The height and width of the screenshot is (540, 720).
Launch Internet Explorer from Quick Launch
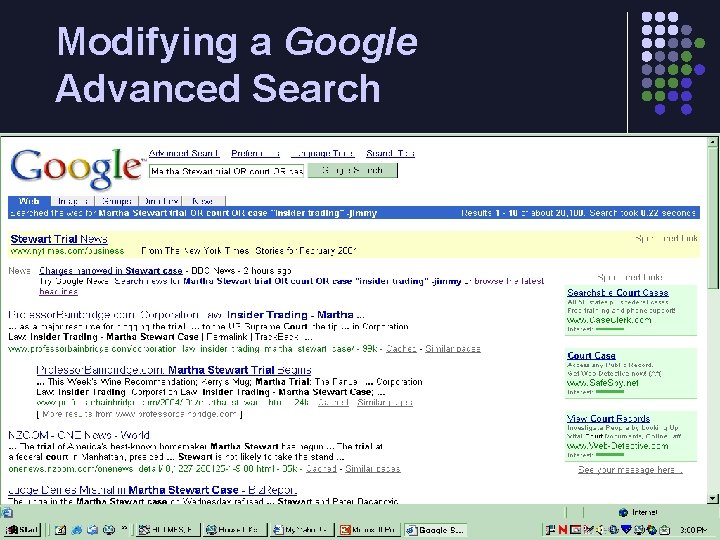click(x=77, y=529)
